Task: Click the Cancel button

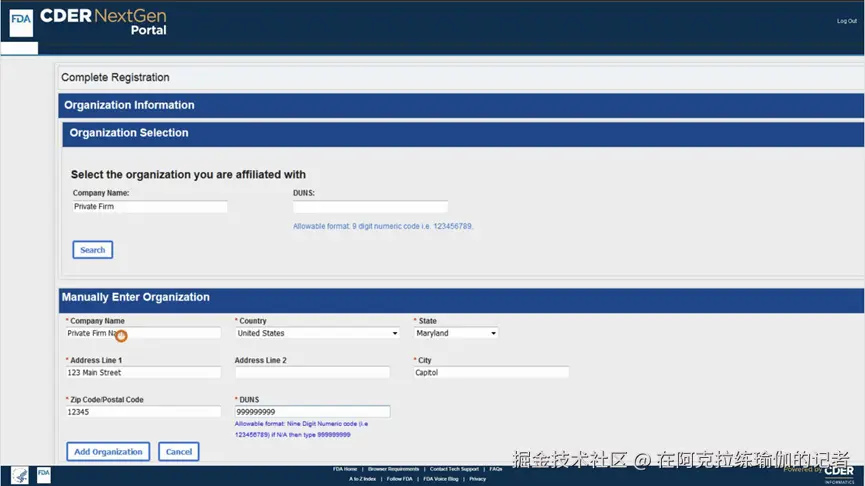Action: click(179, 452)
